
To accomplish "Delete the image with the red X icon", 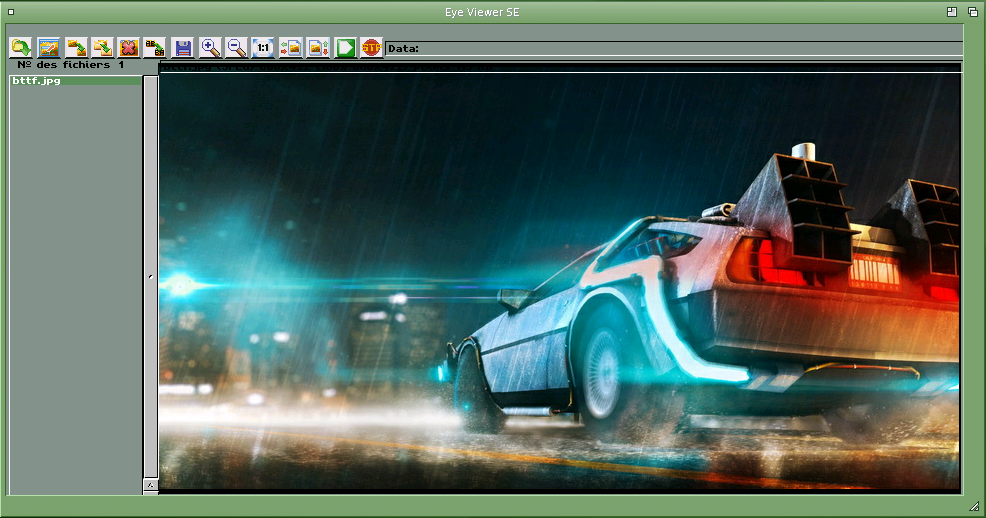I will pos(128,48).
